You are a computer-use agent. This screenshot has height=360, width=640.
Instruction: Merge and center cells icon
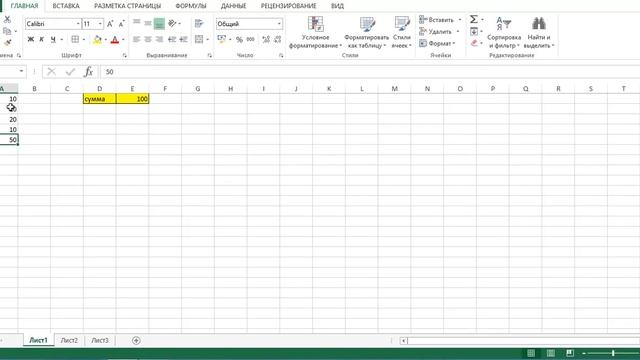[x=199, y=40]
